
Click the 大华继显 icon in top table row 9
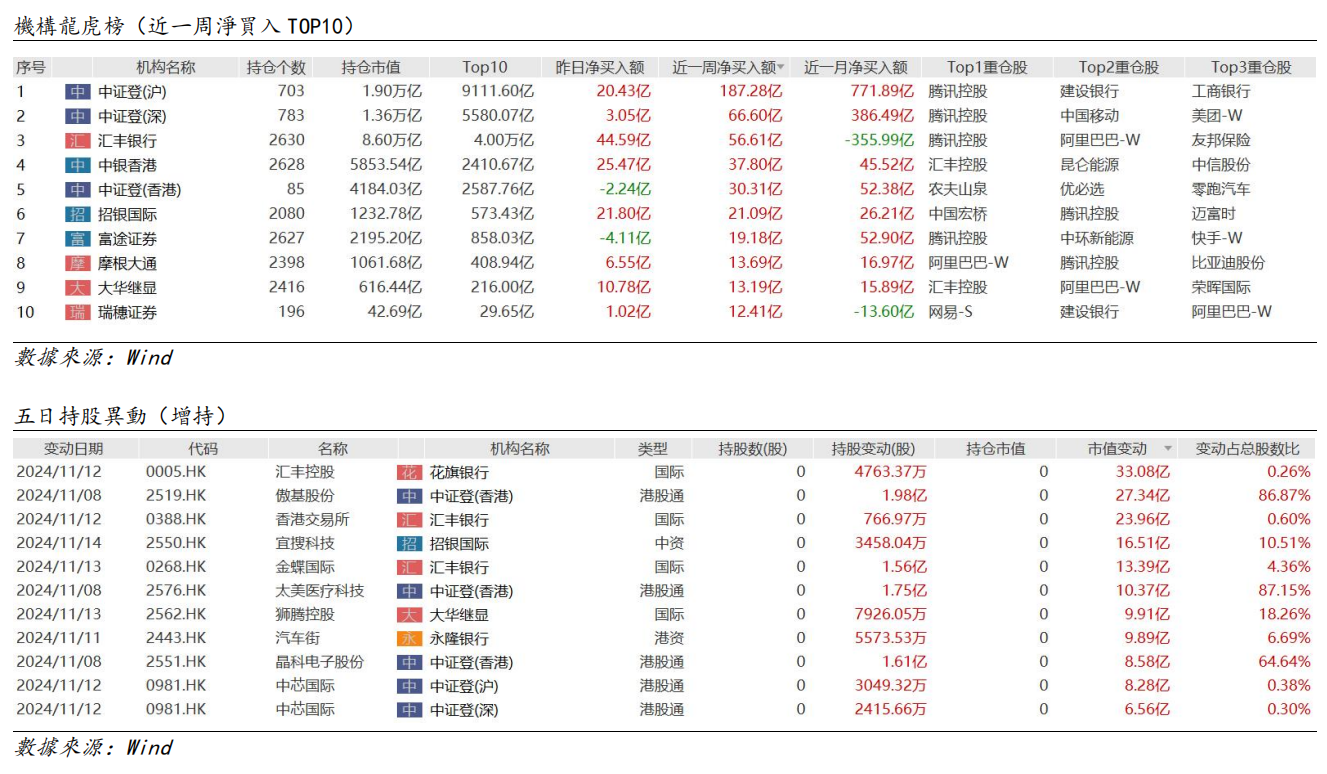[x=78, y=288]
